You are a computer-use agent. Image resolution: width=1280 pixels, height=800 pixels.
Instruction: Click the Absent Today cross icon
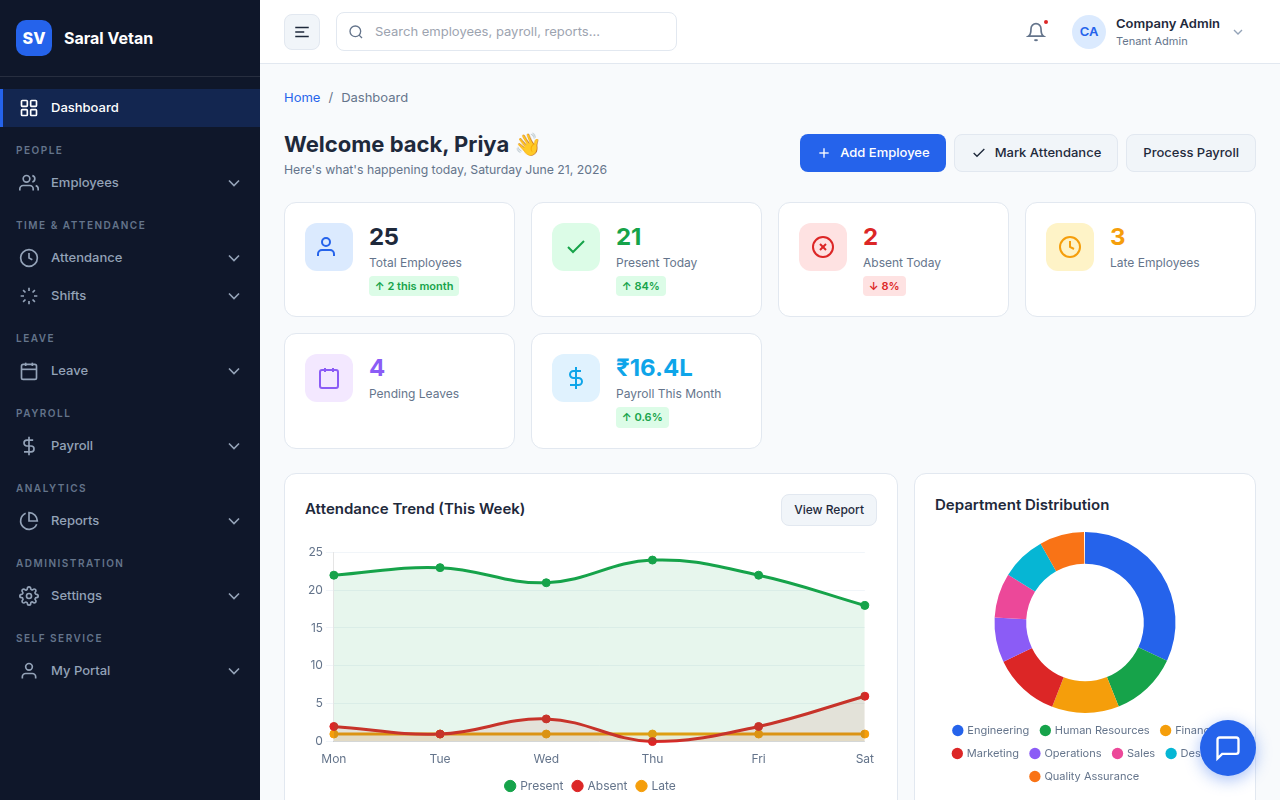pos(823,247)
